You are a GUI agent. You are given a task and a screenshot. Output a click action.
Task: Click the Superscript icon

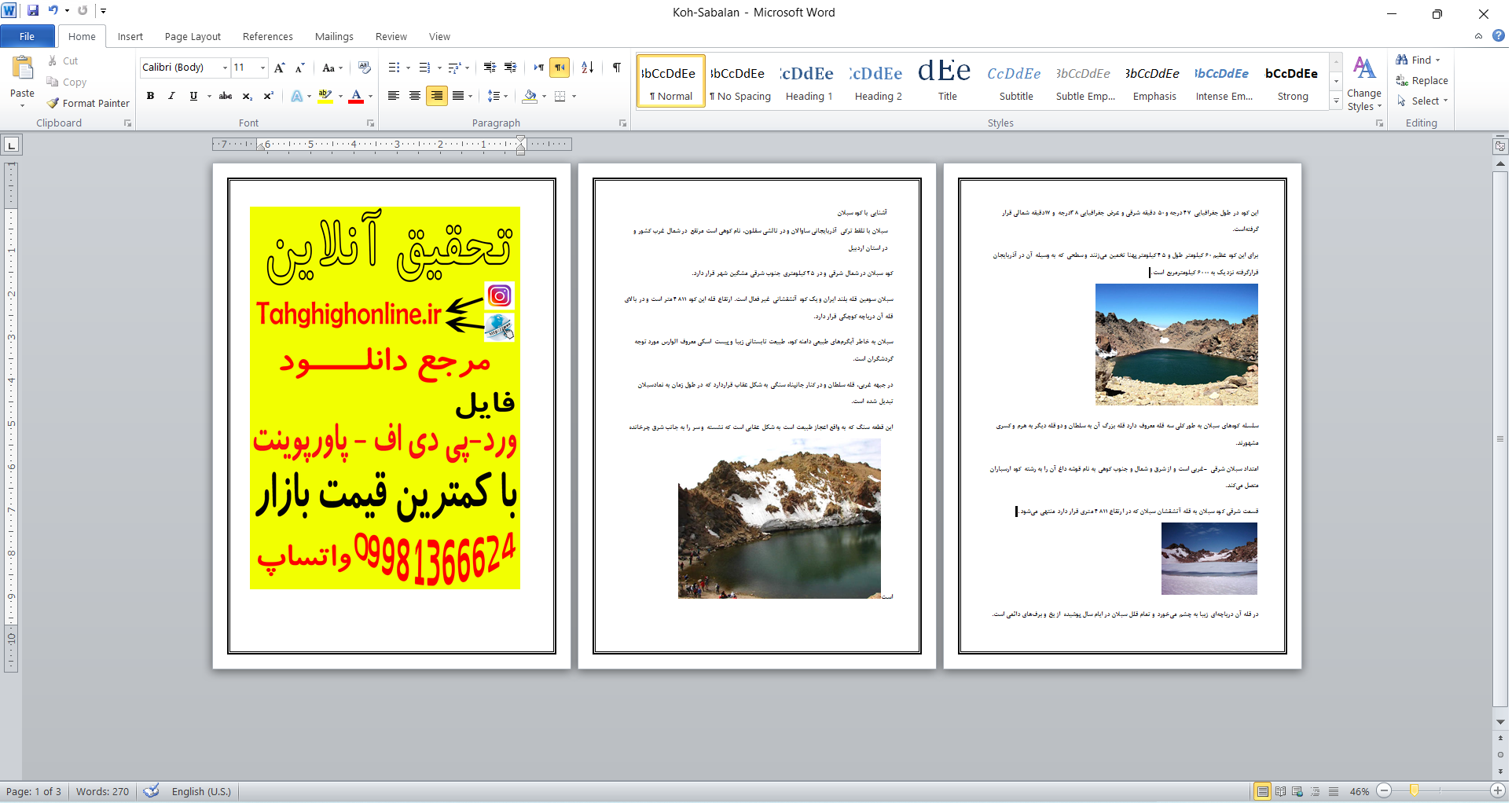pyautogui.click(x=268, y=96)
